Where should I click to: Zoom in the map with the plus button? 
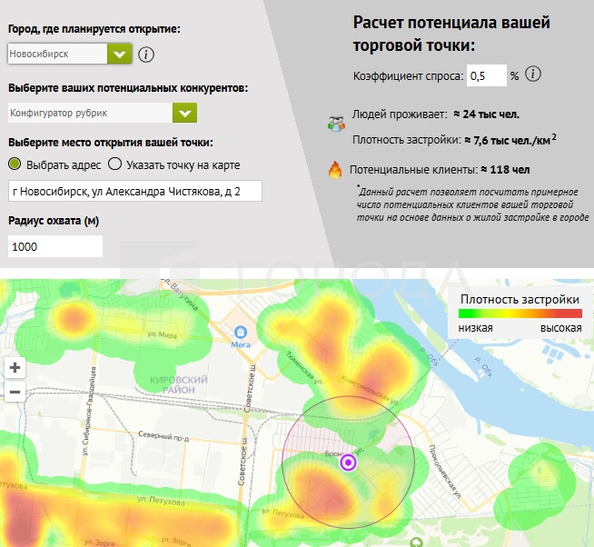tap(15, 367)
